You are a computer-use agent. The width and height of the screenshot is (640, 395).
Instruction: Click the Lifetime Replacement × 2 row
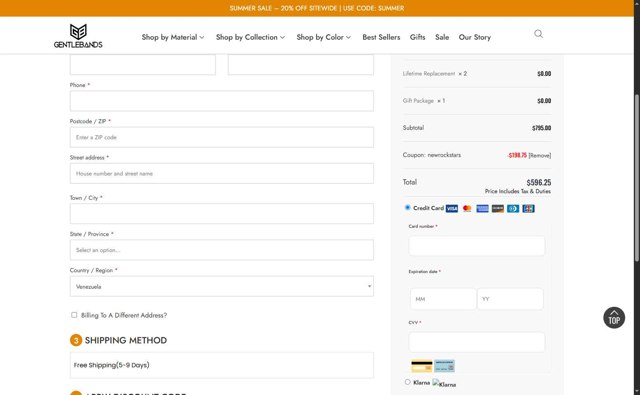(477, 74)
